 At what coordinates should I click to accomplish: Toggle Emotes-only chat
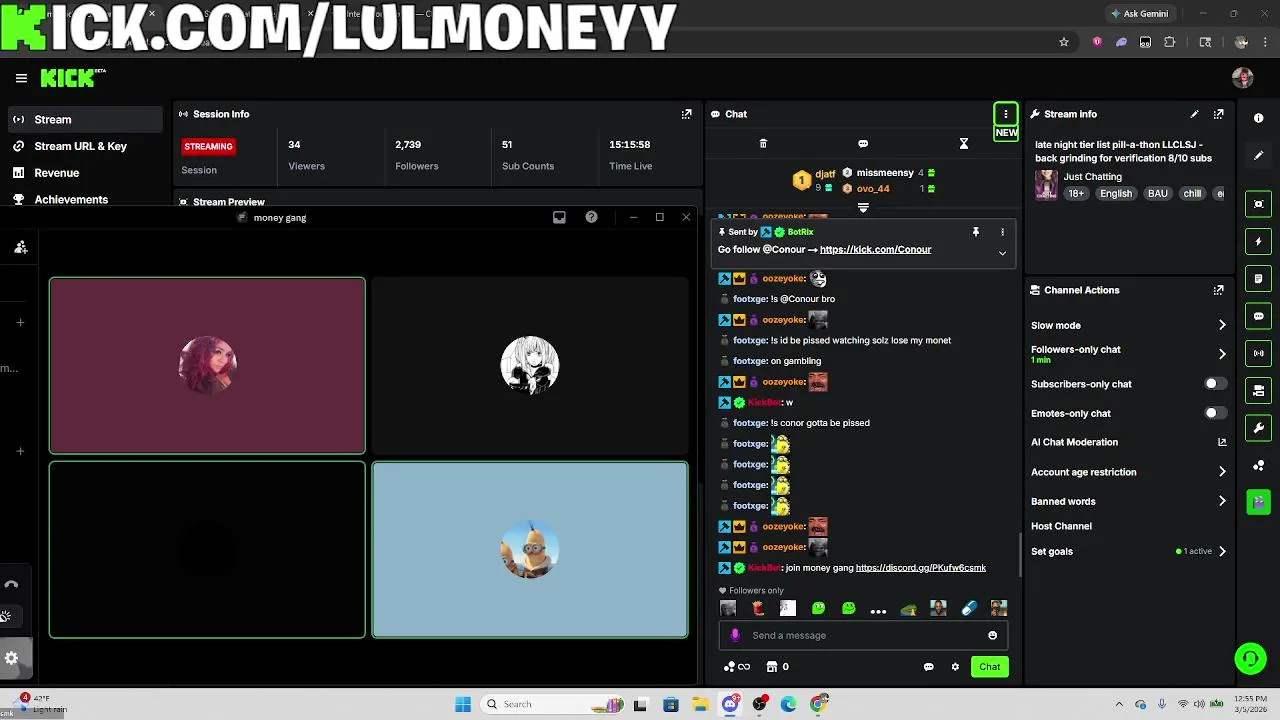point(1214,413)
